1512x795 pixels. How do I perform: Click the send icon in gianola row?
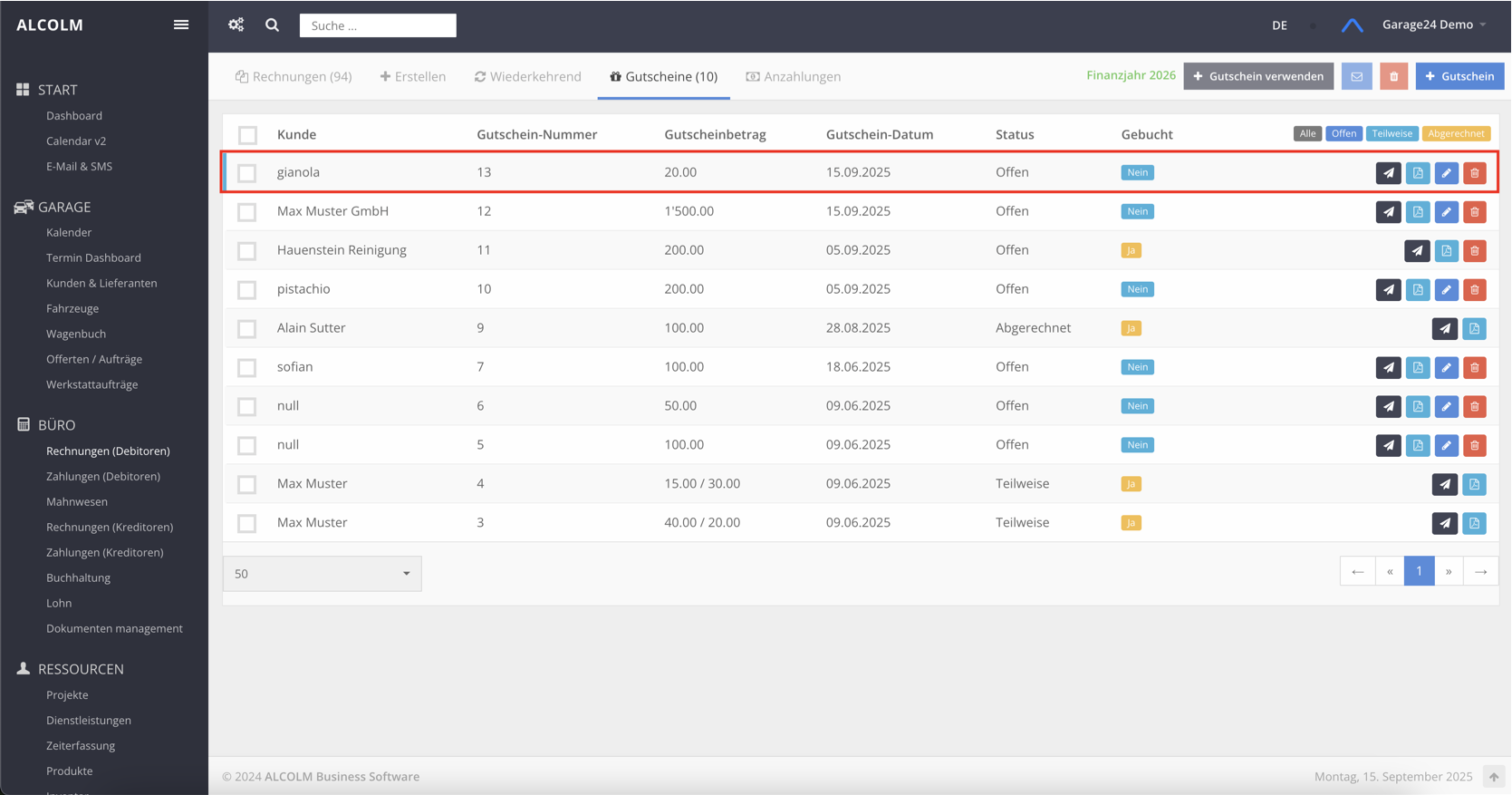point(1388,173)
